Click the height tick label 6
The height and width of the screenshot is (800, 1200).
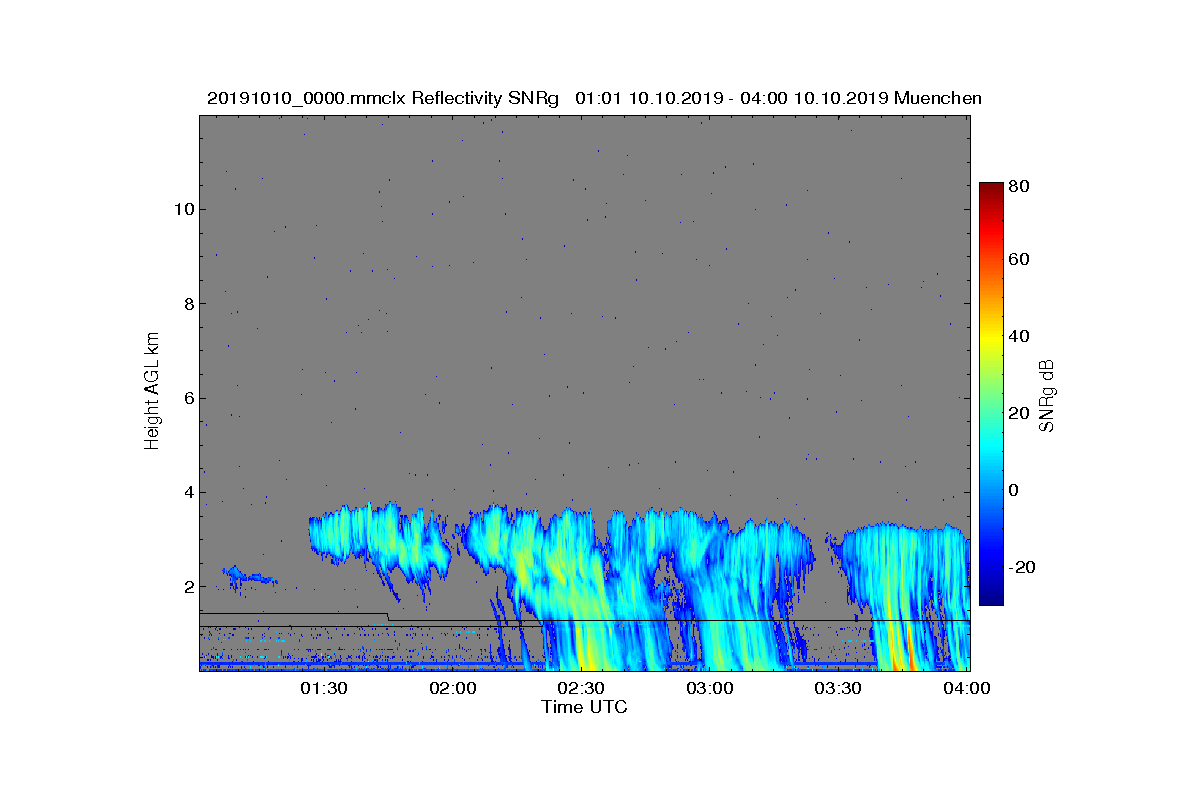(x=188, y=398)
